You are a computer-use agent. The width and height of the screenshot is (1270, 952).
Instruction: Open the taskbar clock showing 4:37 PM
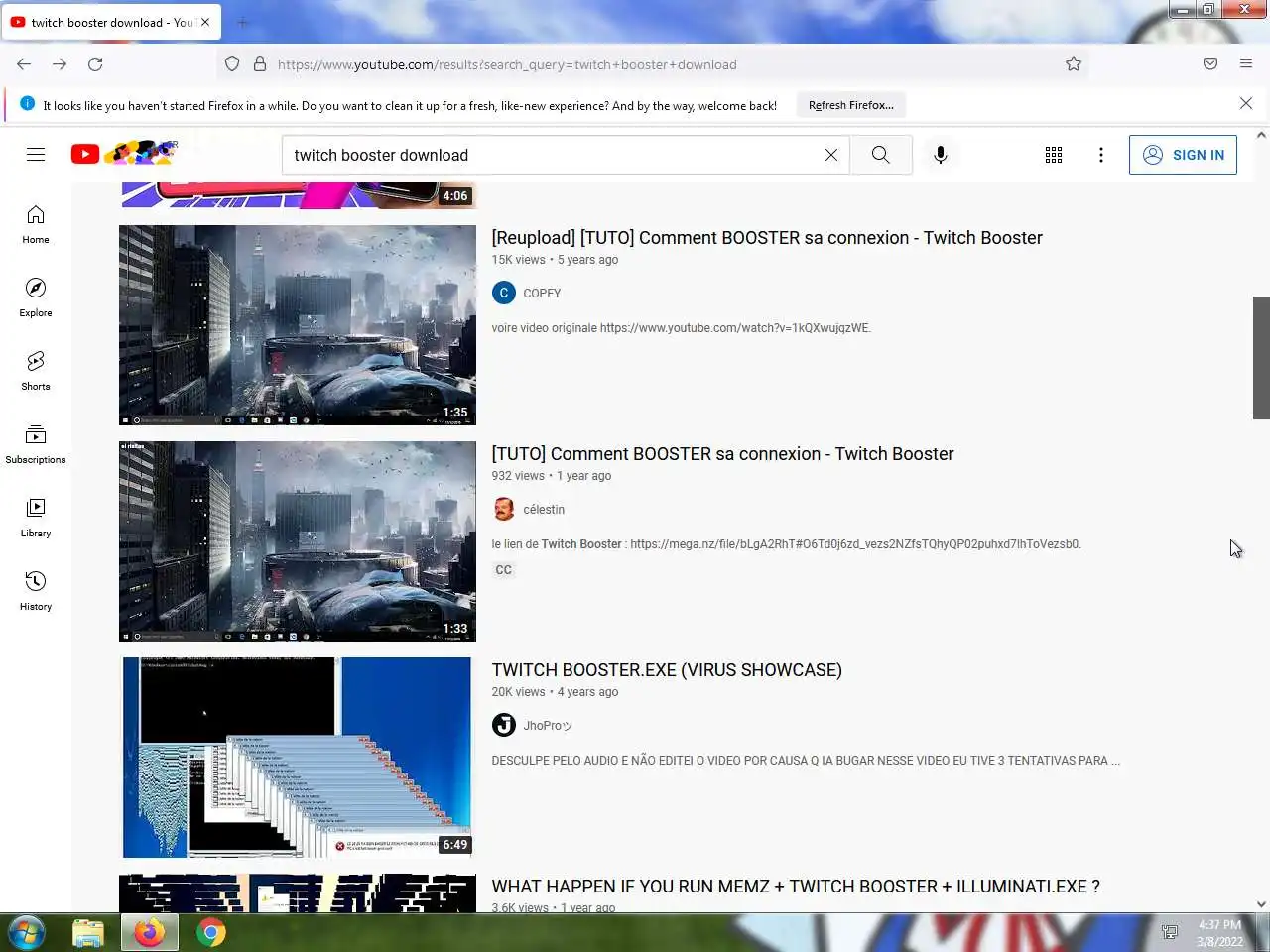point(1219,933)
